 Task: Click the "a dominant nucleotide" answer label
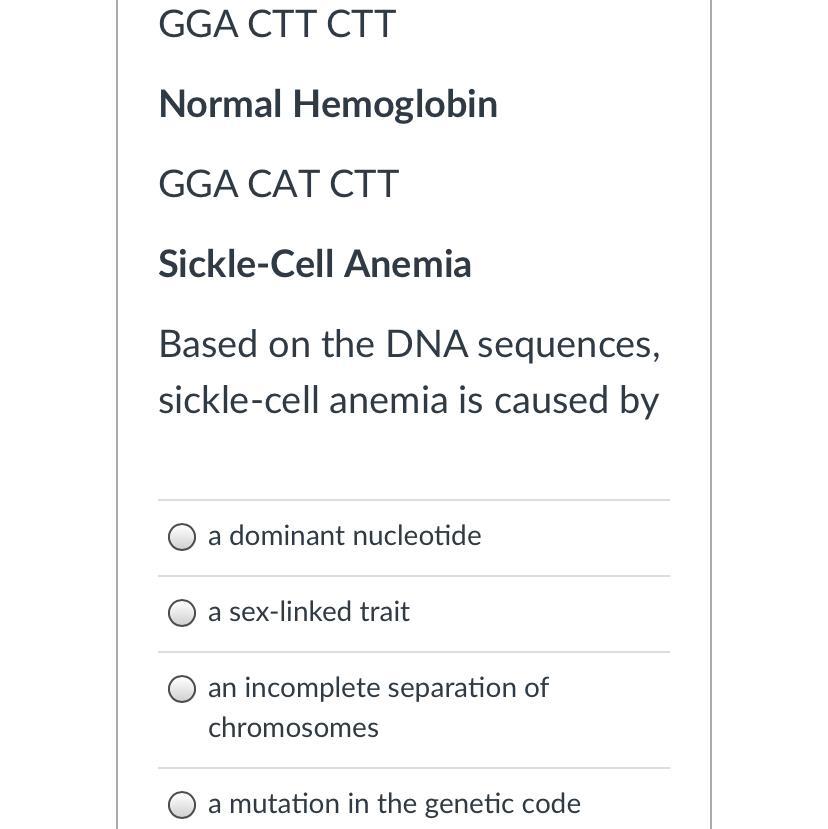tap(344, 536)
